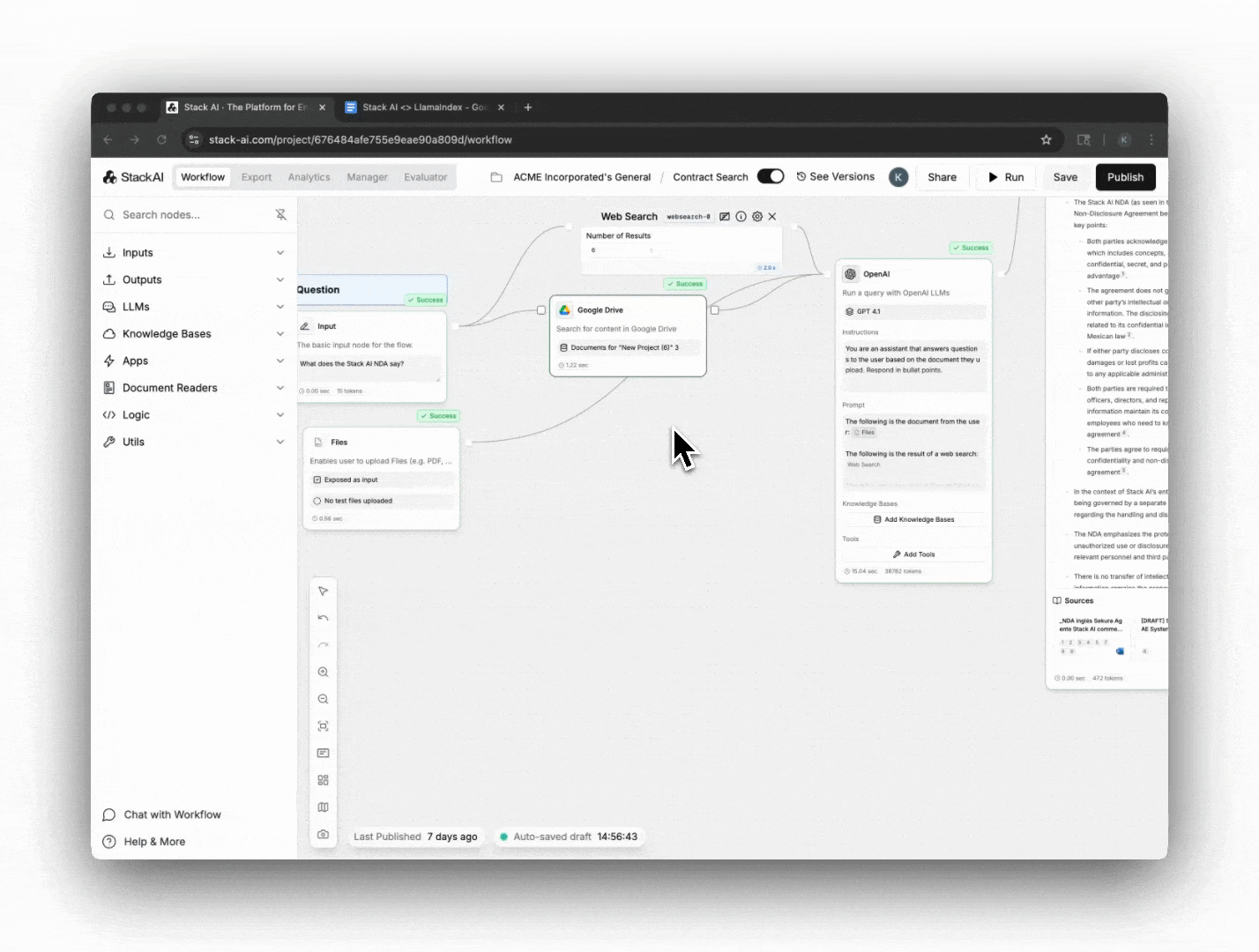Click the Google Drive output connector
The width and height of the screenshot is (1259, 952).
pyautogui.click(x=714, y=310)
